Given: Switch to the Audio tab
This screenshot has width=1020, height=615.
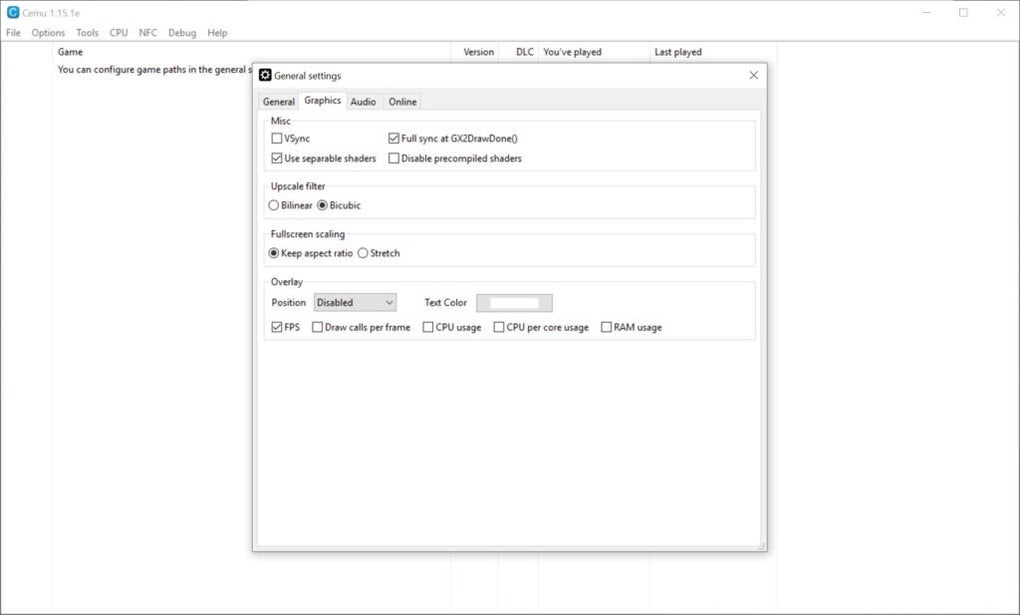Looking at the screenshot, I should point(363,102).
